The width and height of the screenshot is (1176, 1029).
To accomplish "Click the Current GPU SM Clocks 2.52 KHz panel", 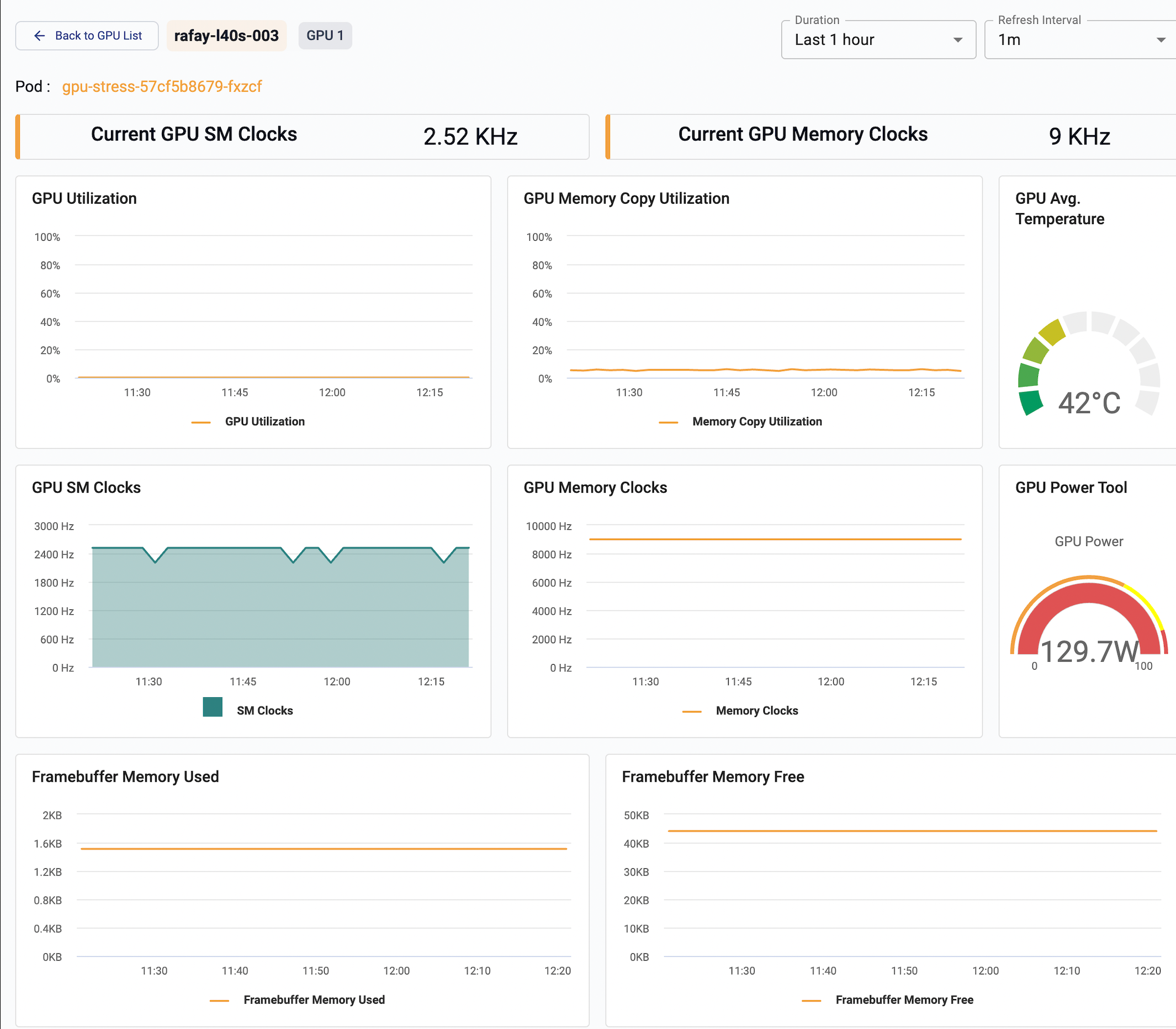I will 303,137.
